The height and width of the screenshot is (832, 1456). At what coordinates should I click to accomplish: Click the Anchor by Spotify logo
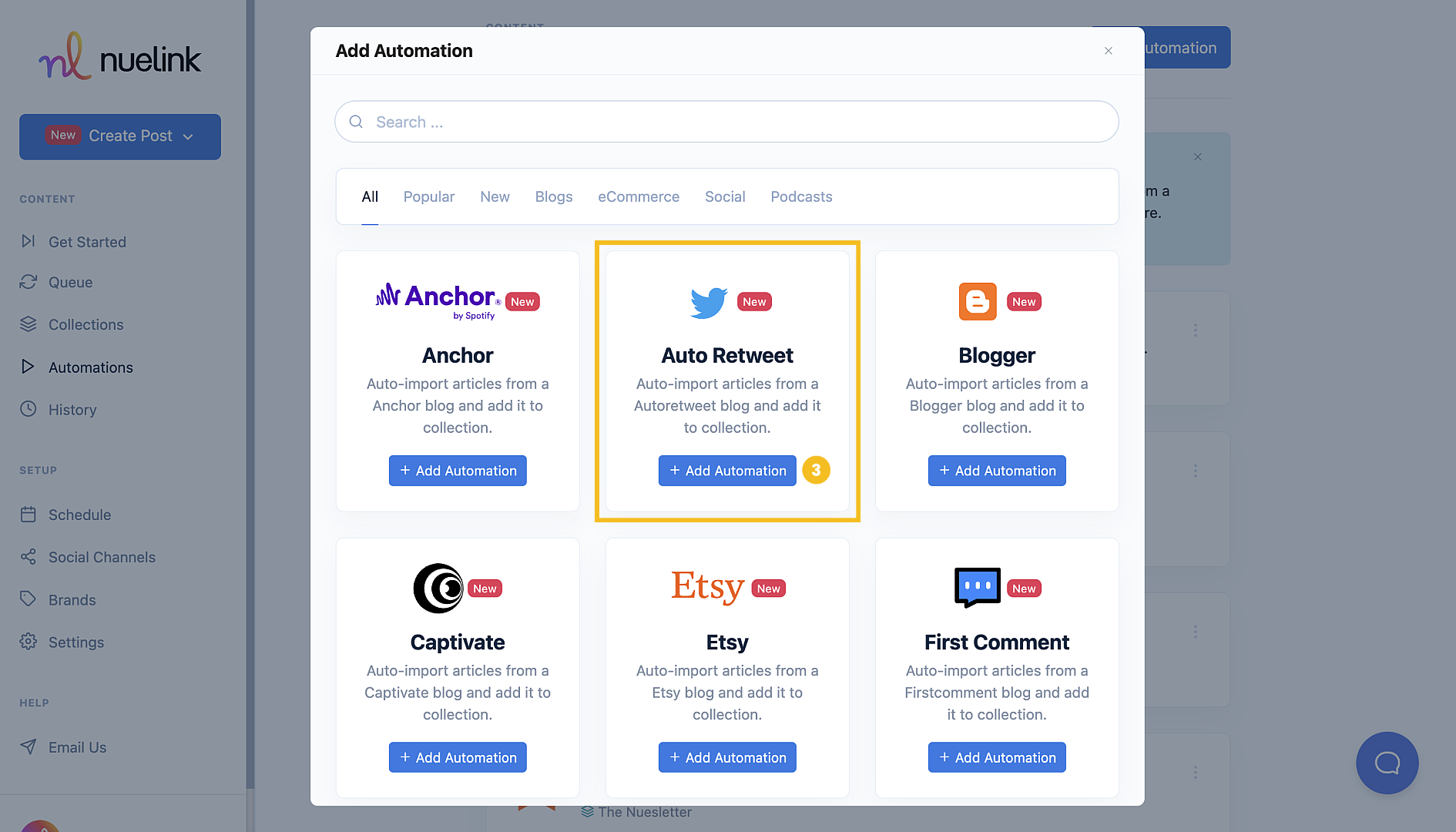438,301
